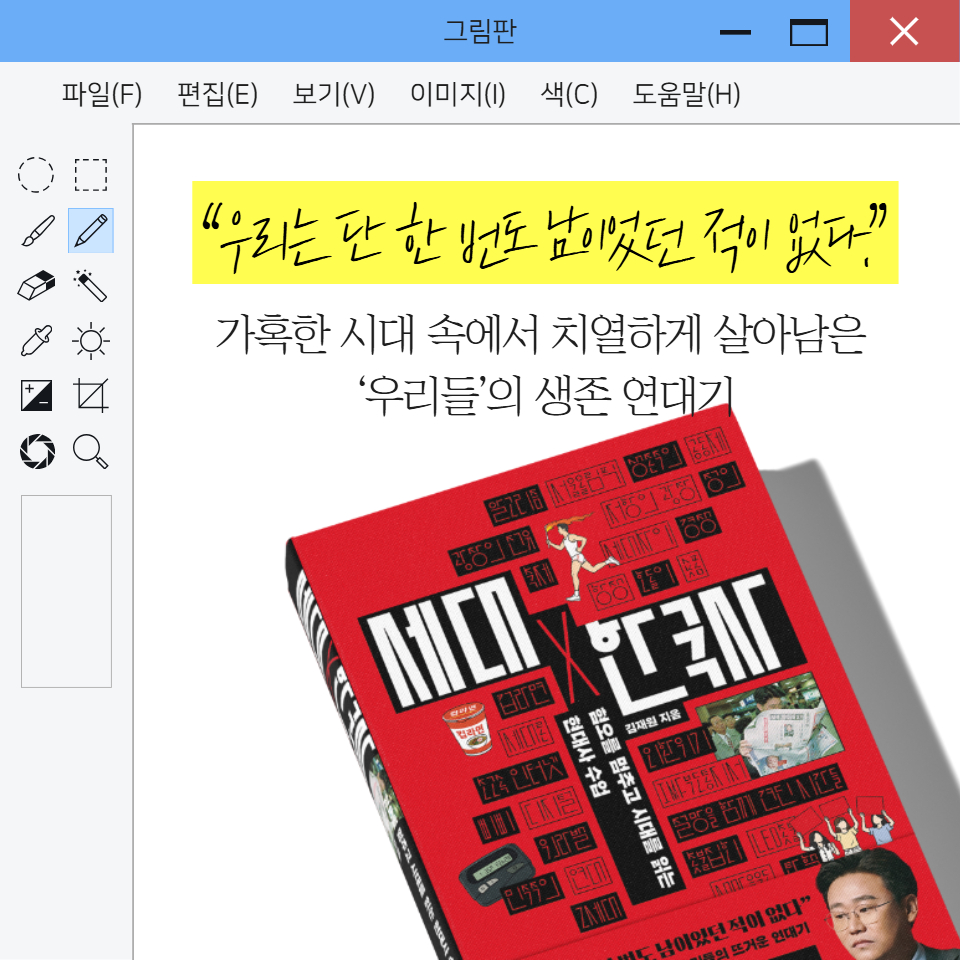960x960 pixels.
Task: Click the camera aperture tool icon
Action: tap(37, 451)
